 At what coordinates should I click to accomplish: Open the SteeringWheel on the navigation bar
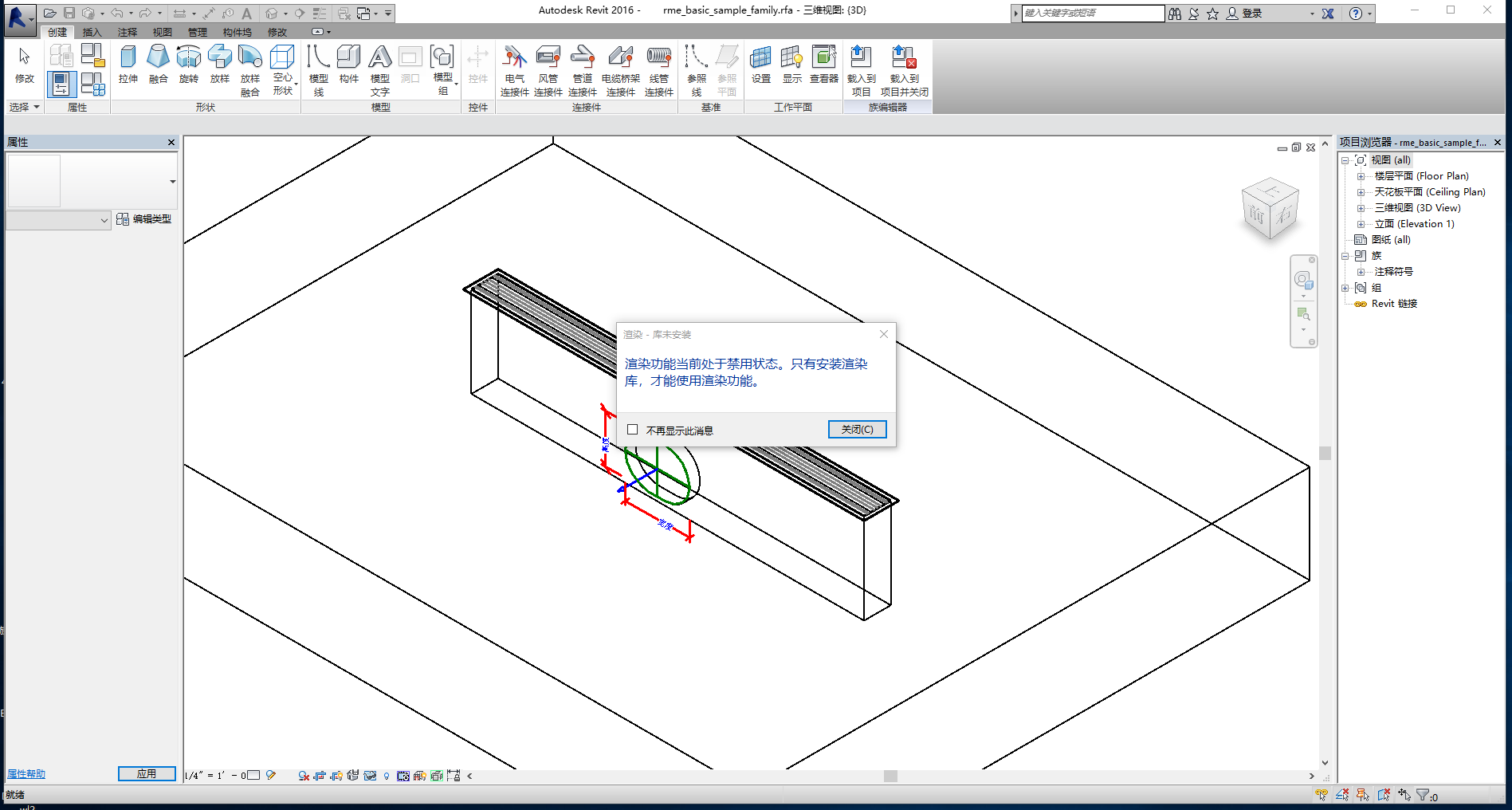tap(1304, 281)
